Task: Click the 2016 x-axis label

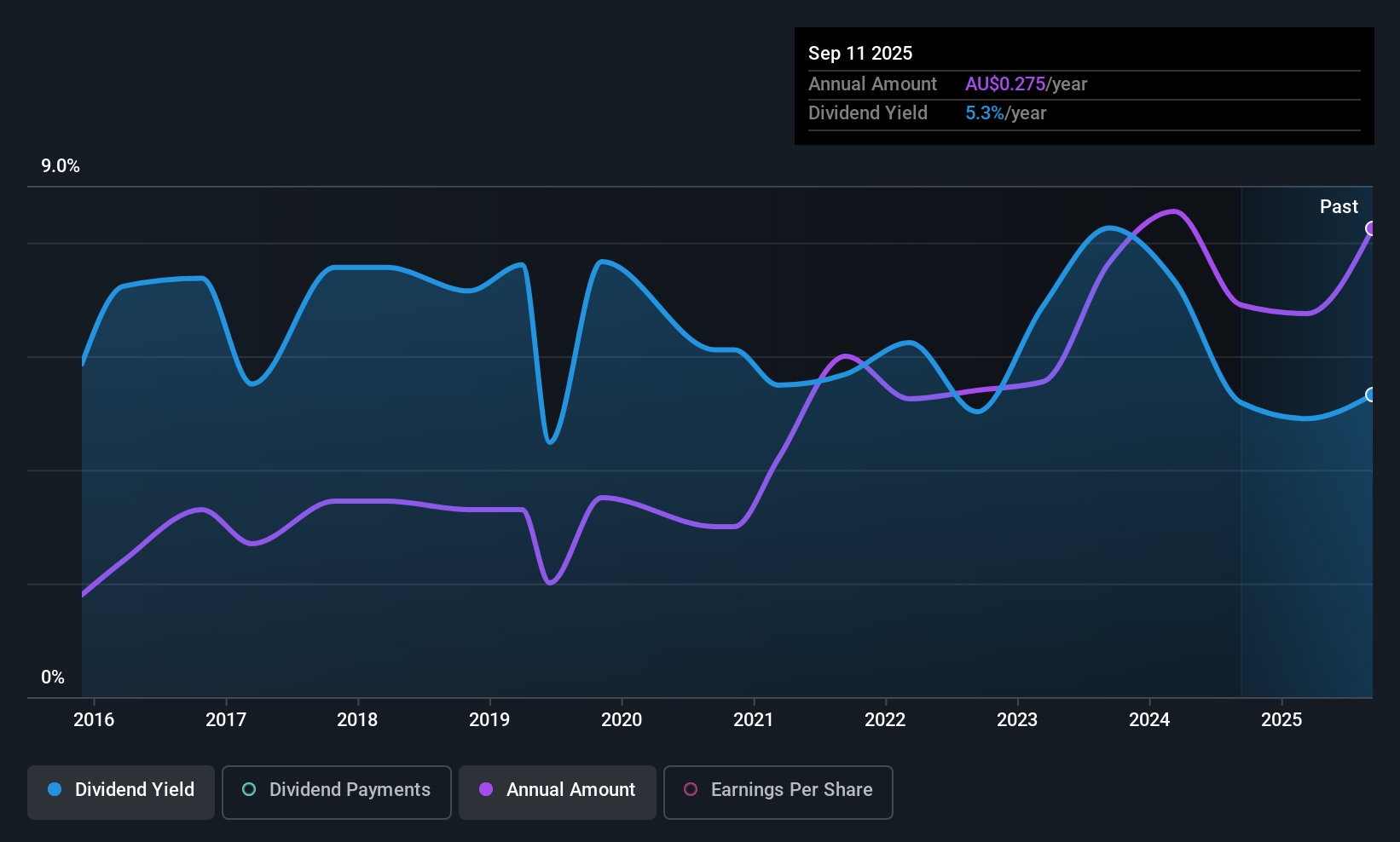Action: click(94, 720)
